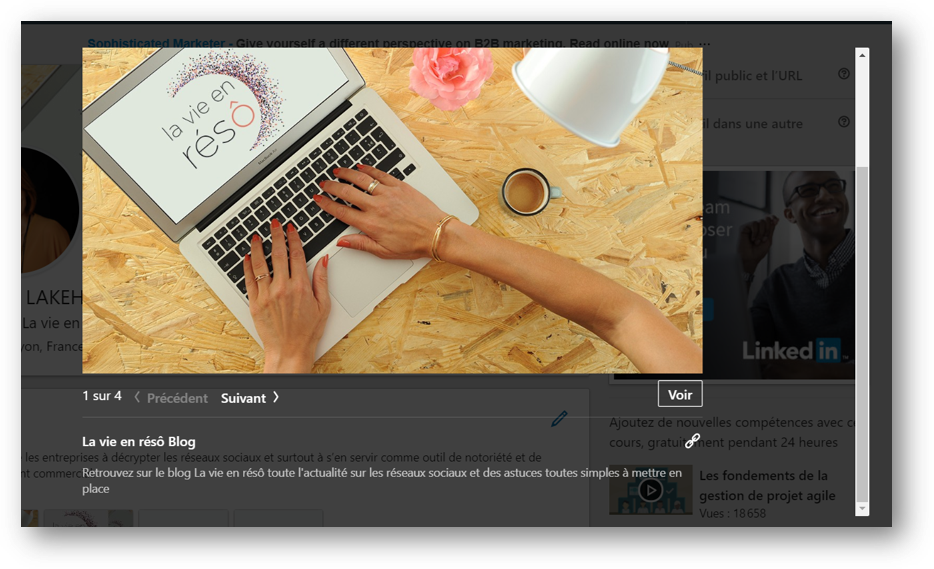Click the La vie en résô Blog title
934x569 pixels.
pyautogui.click(x=139, y=441)
